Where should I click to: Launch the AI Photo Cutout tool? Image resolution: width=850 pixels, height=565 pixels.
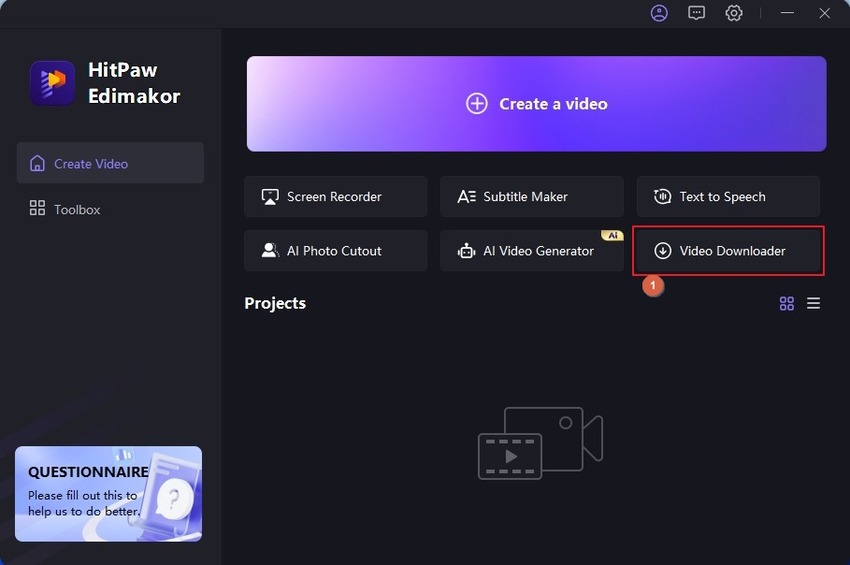click(336, 251)
